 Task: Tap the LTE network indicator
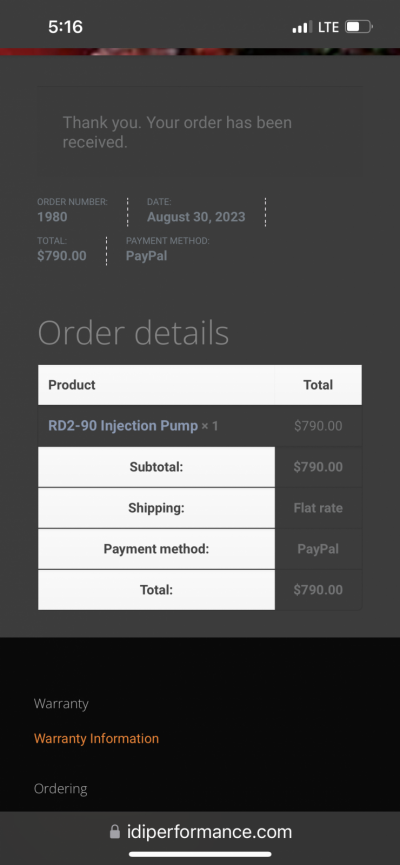pos(328,26)
